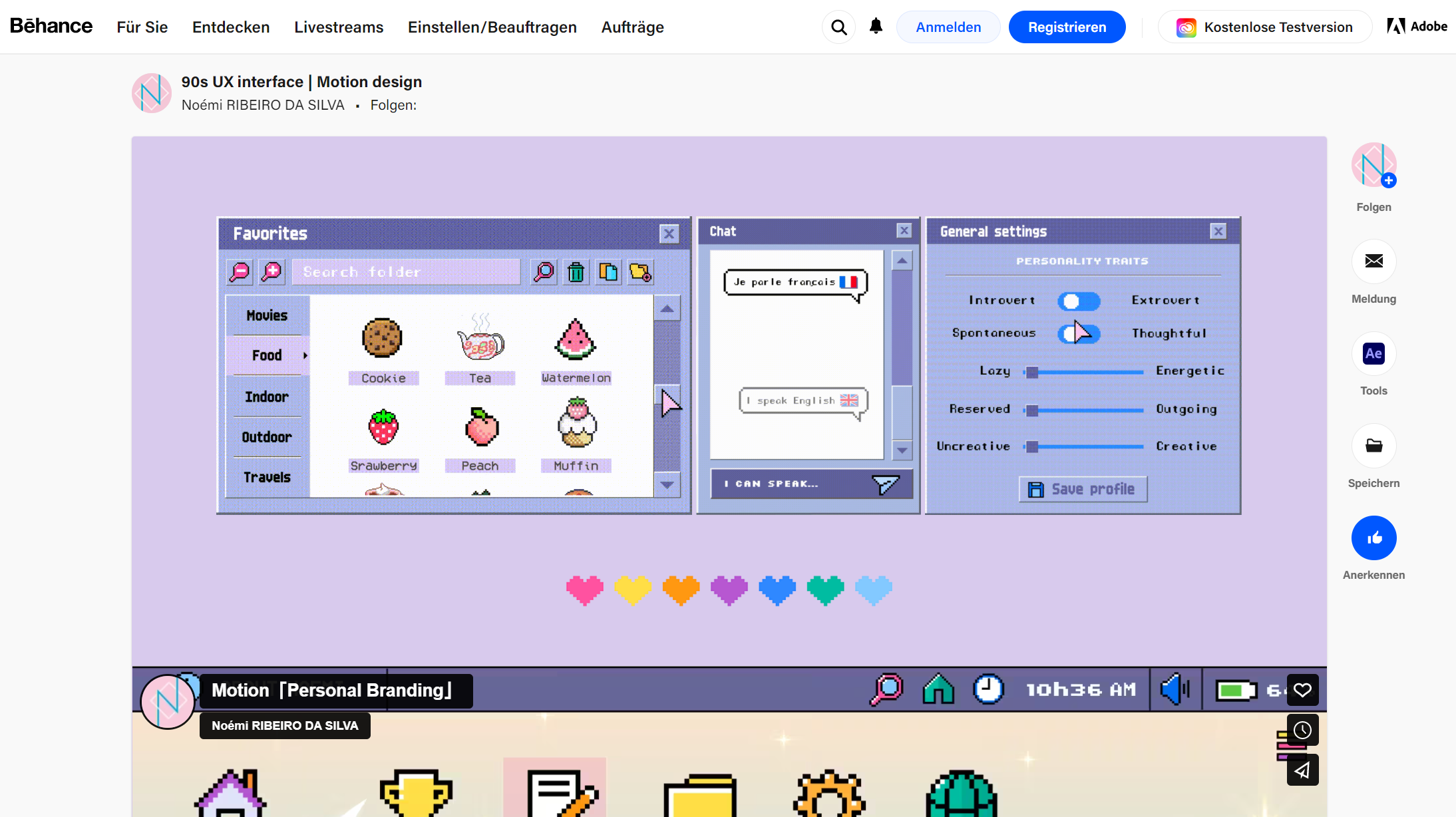
Task: Click the Favorites scroll down arrow
Action: (x=667, y=485)
